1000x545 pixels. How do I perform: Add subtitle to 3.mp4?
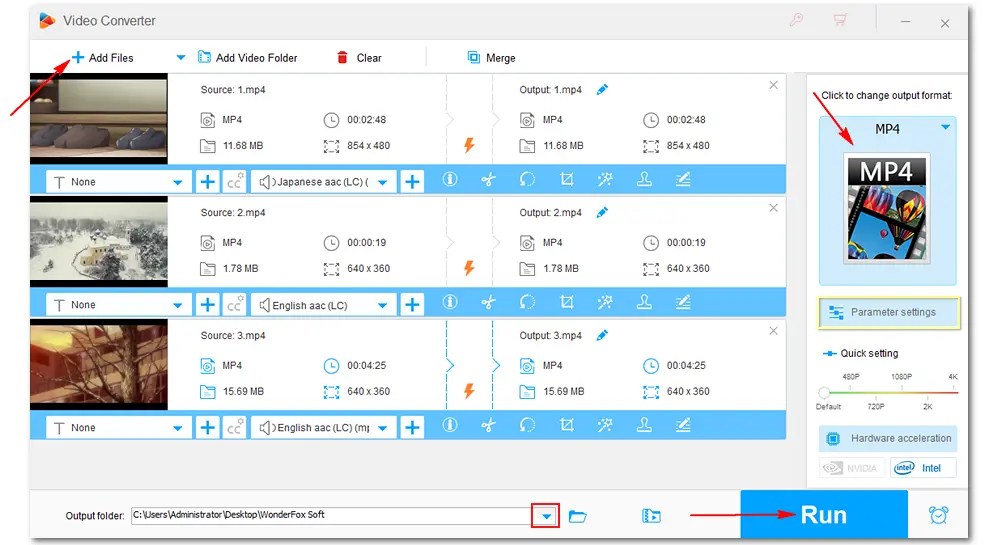[207, 428]
